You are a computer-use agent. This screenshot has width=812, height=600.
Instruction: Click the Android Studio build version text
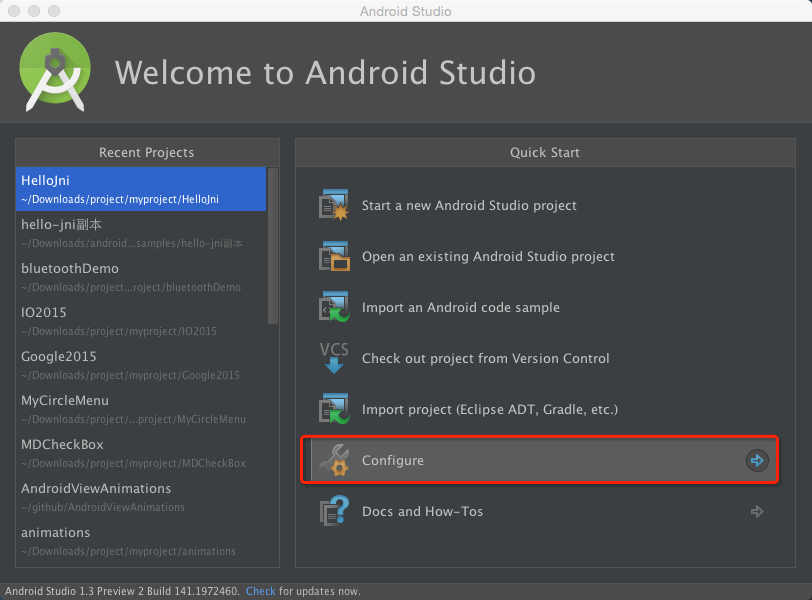[122, 591]
